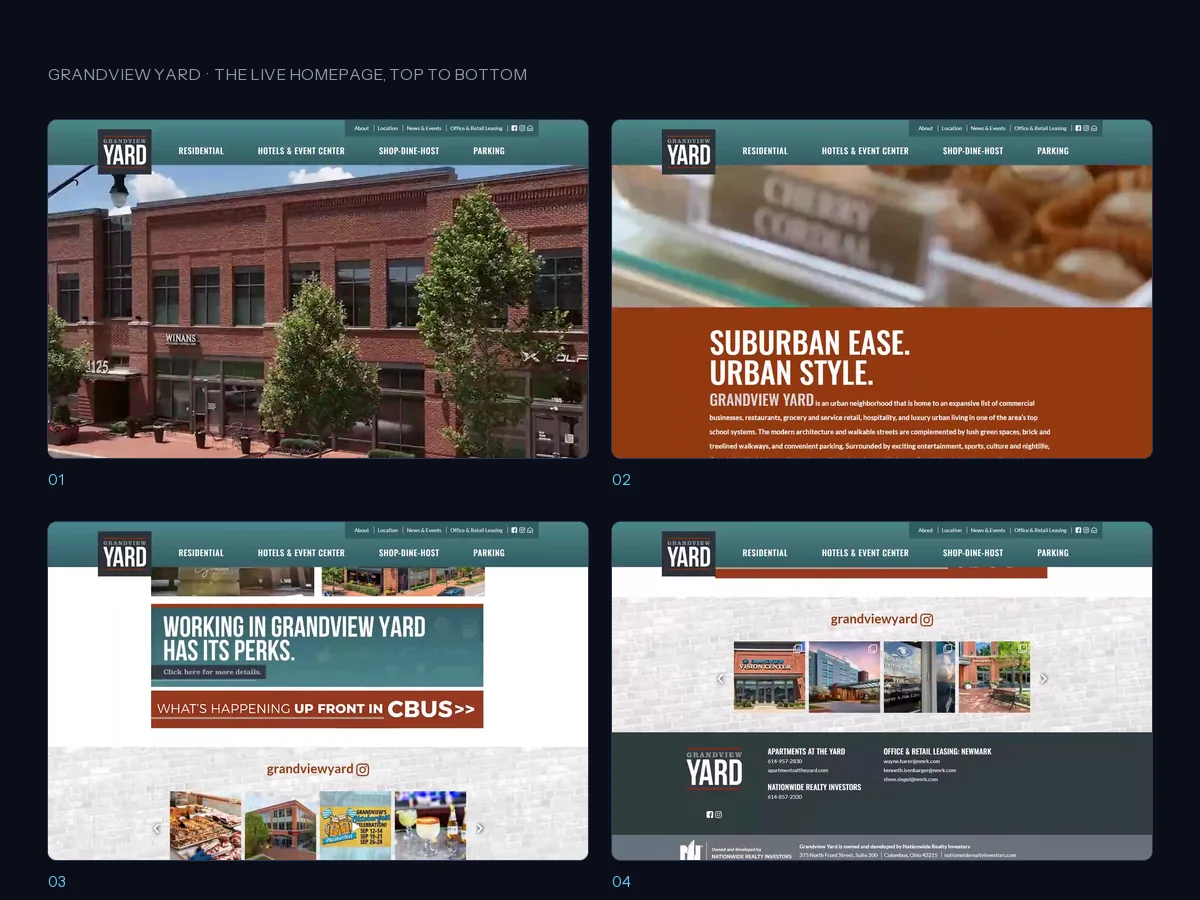Click Office & Retail Leasing link in screenshot 02
1200x900 pixels.
(1040, 128)
